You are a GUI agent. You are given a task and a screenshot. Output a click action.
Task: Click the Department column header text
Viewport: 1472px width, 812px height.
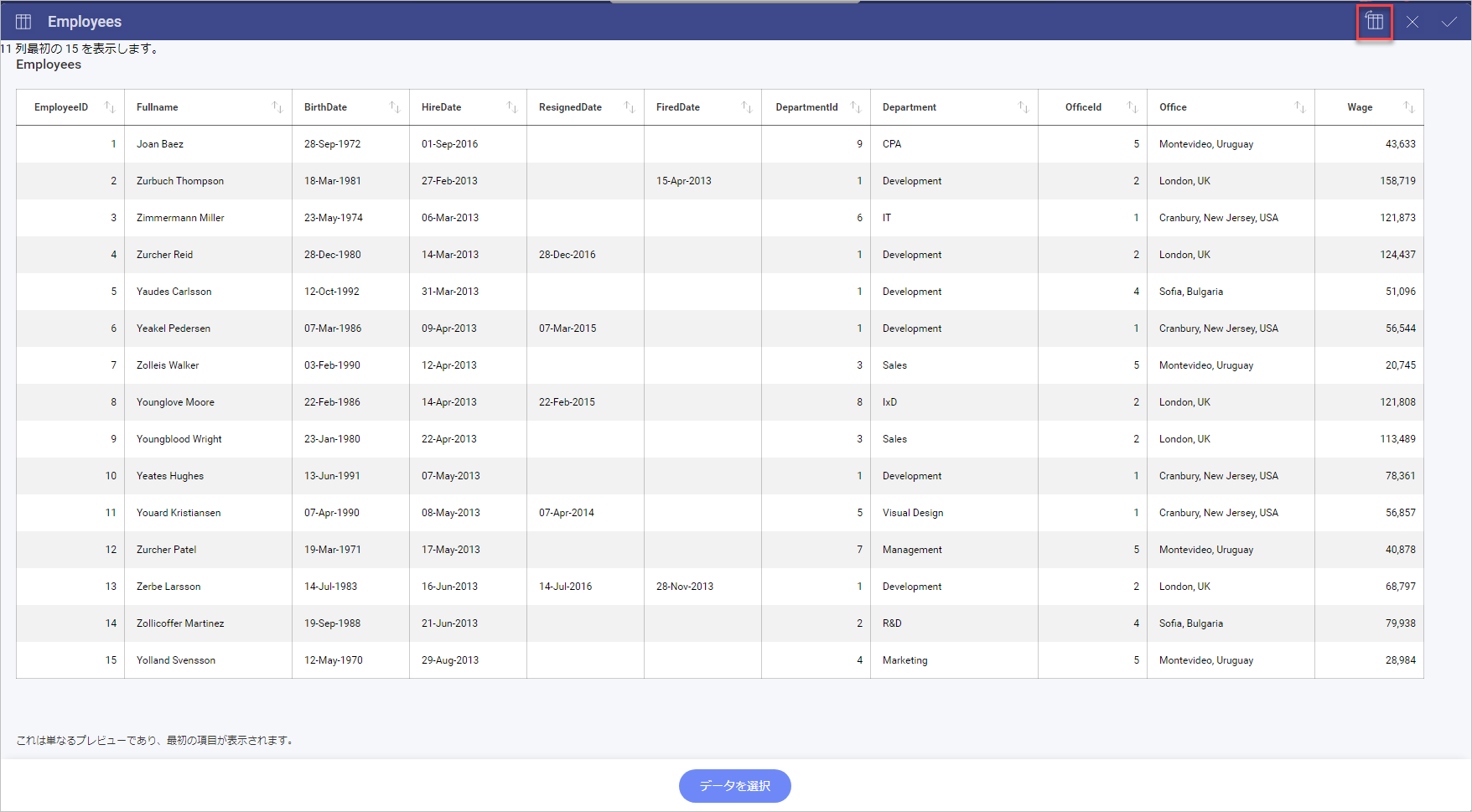pos(910,107)
